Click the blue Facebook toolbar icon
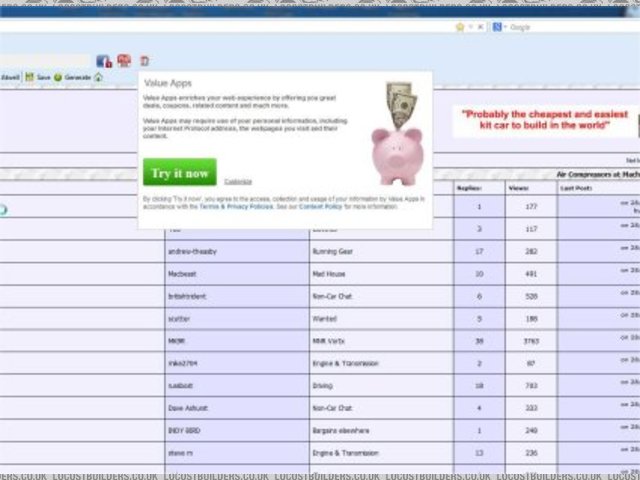The image size is (640, 480). click(x=103, y=61)
